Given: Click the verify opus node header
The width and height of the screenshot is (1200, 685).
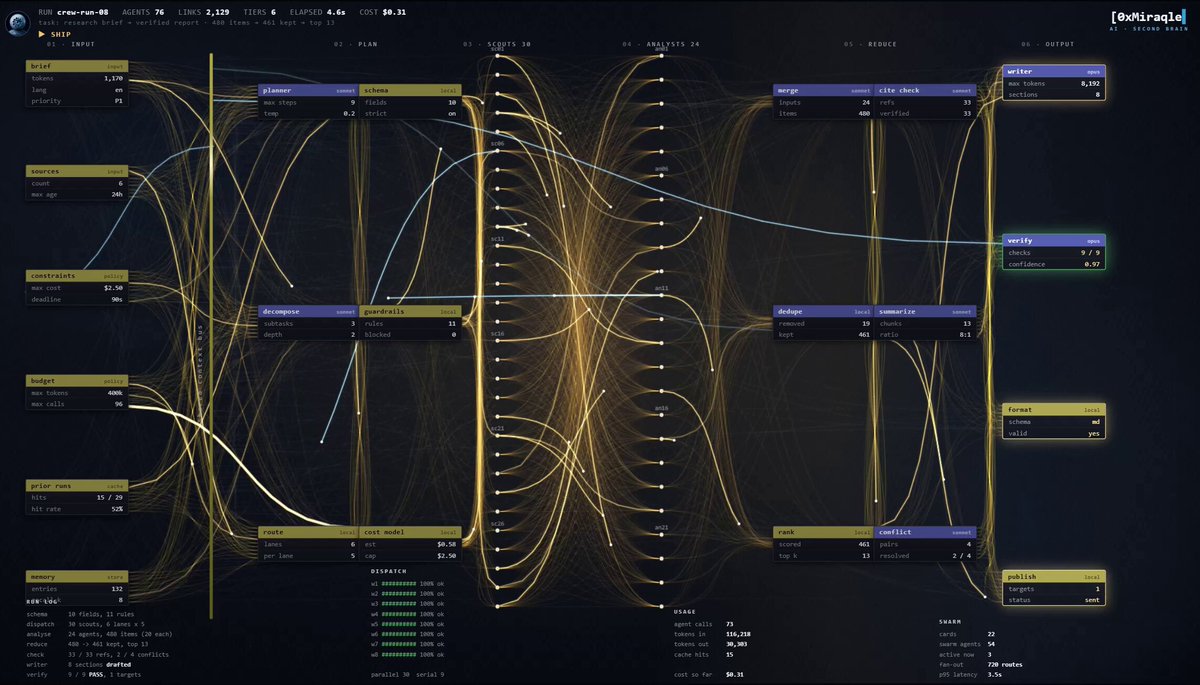Looking at the screenshot, I should coord(1054,241).
